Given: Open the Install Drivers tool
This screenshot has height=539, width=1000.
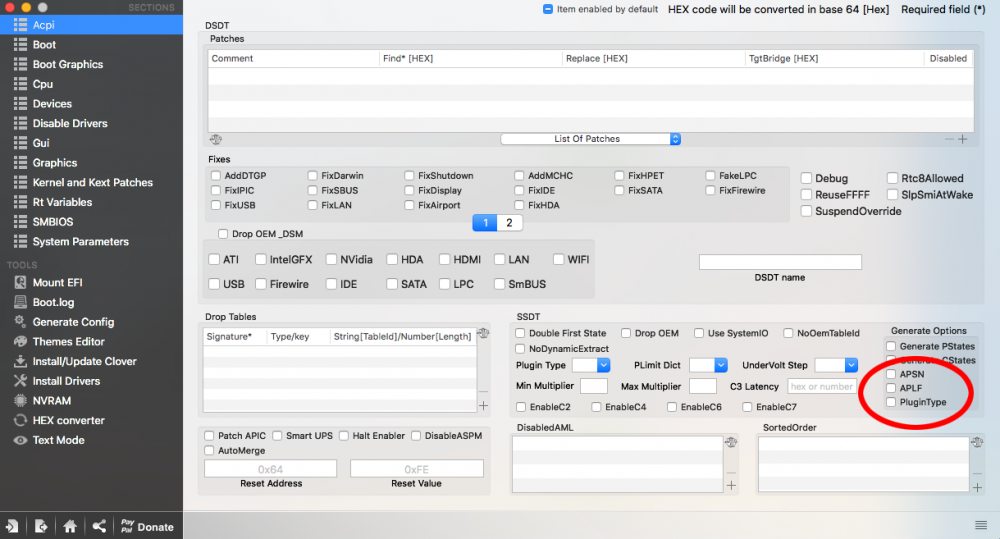Looking at the screenshot, I should 66,381.
